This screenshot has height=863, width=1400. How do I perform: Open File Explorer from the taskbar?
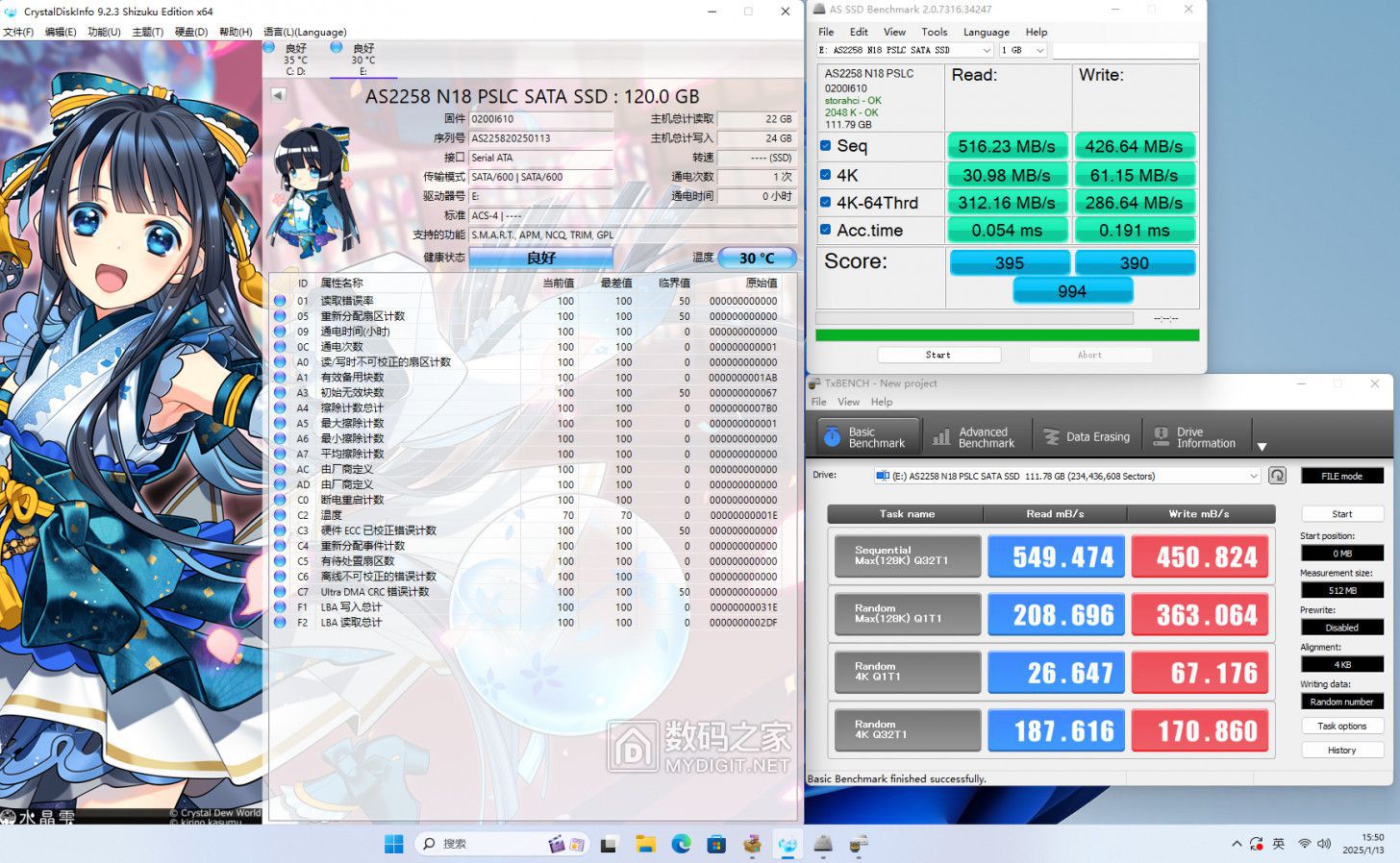[x=645, y=845]
